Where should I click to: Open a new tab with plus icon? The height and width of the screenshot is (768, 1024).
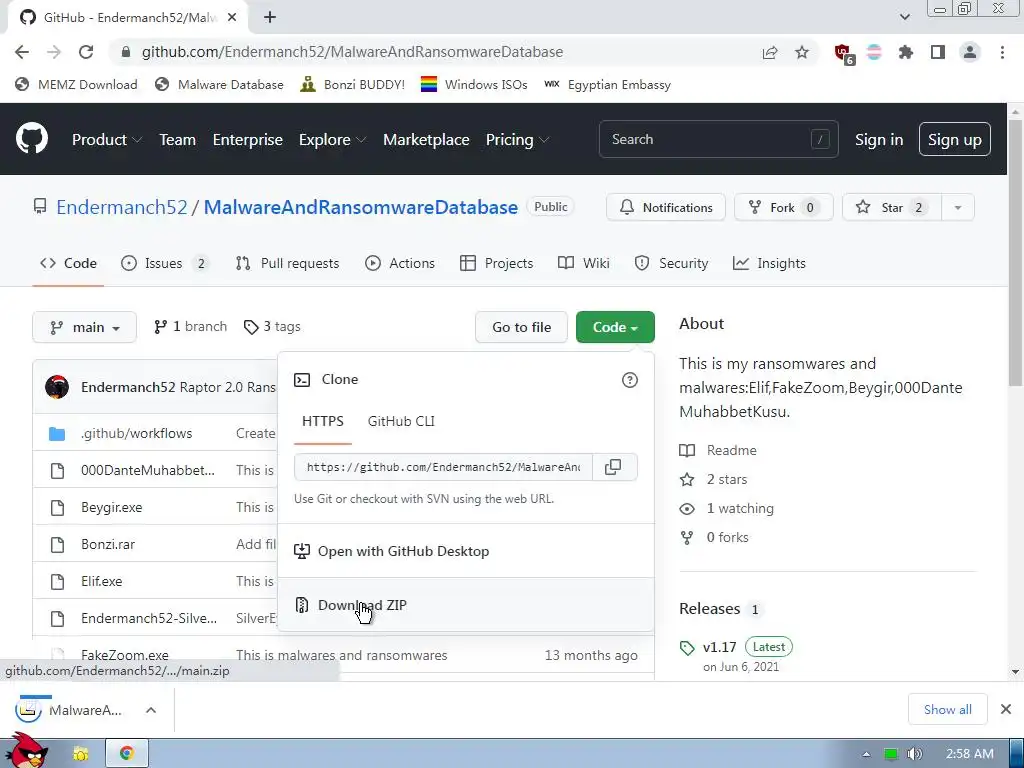(270, 18)
